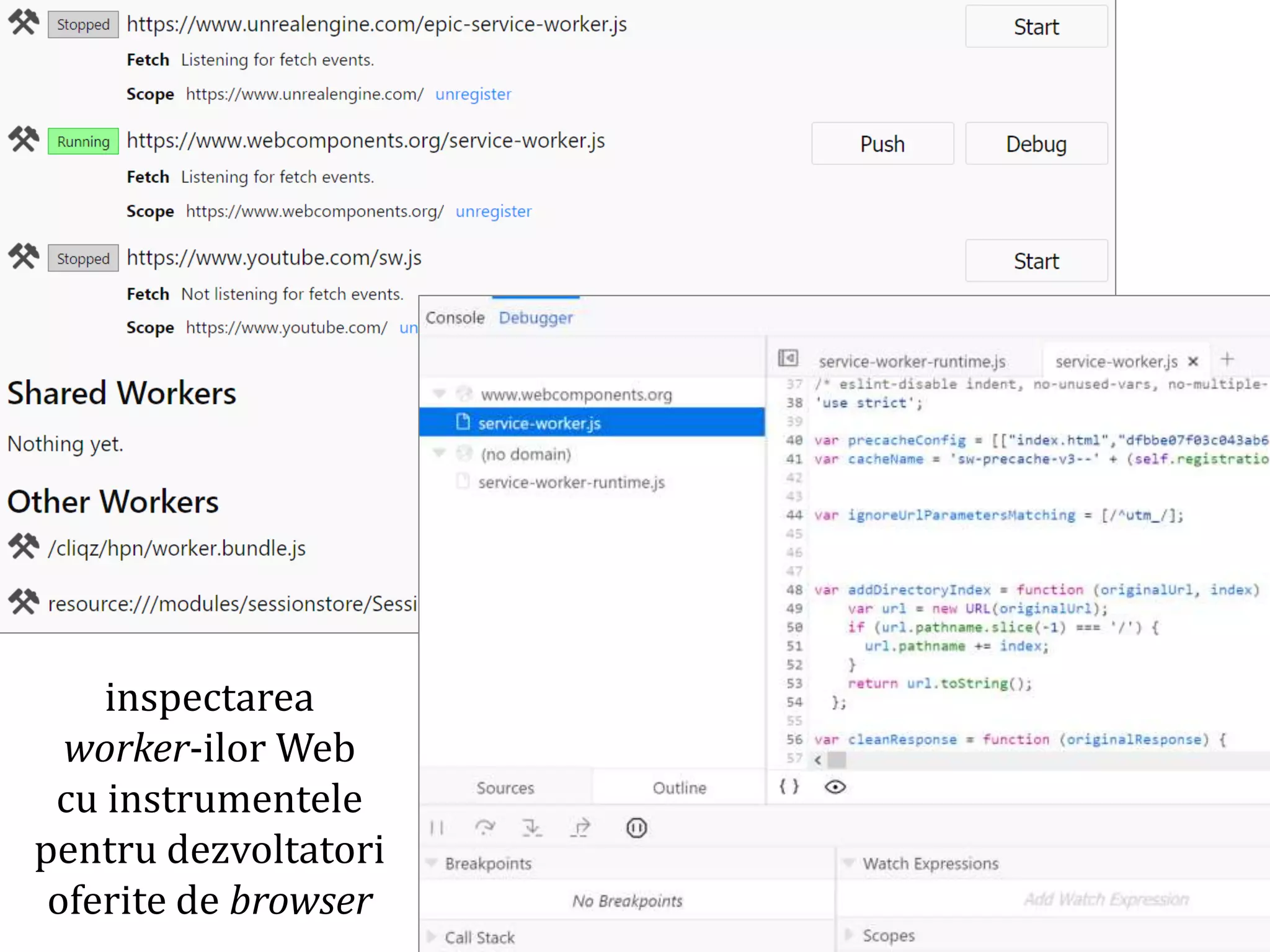The width and height of the screenshot is (1270, 952).
Task: Click the step in icon
Action: pos(531,827)
